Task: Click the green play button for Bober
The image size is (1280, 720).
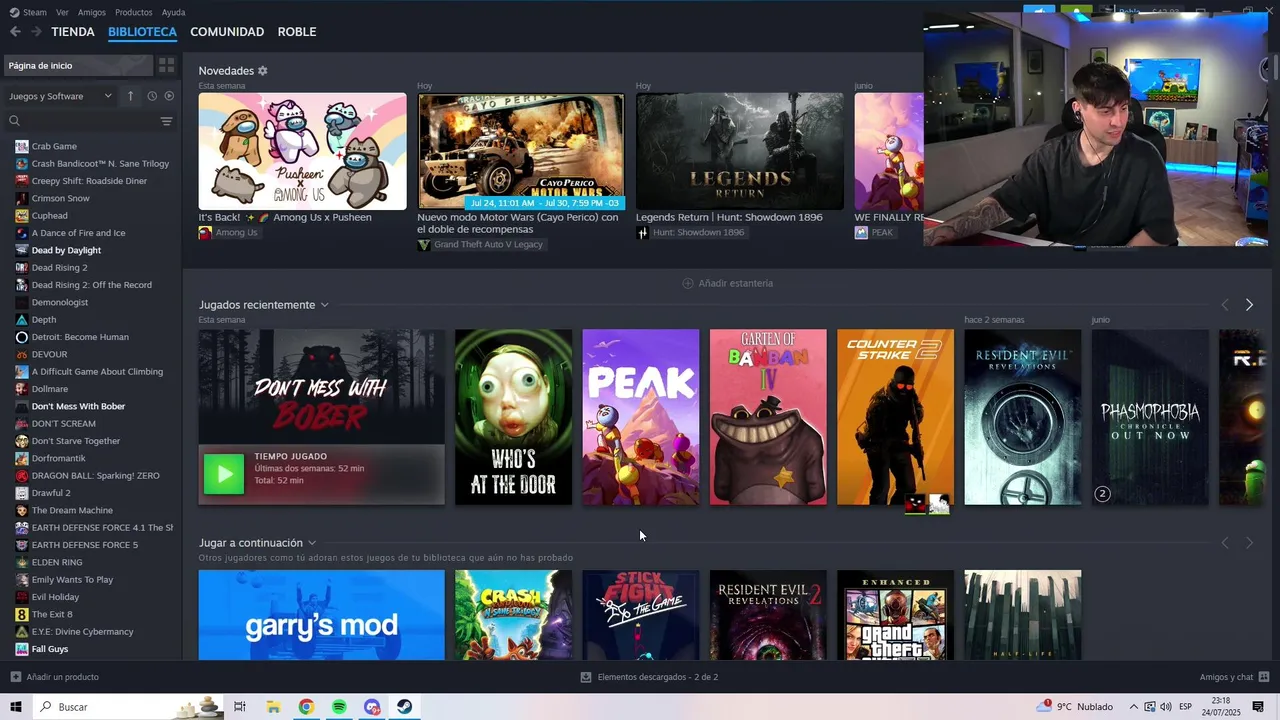Action: click(x=224, y=474)
